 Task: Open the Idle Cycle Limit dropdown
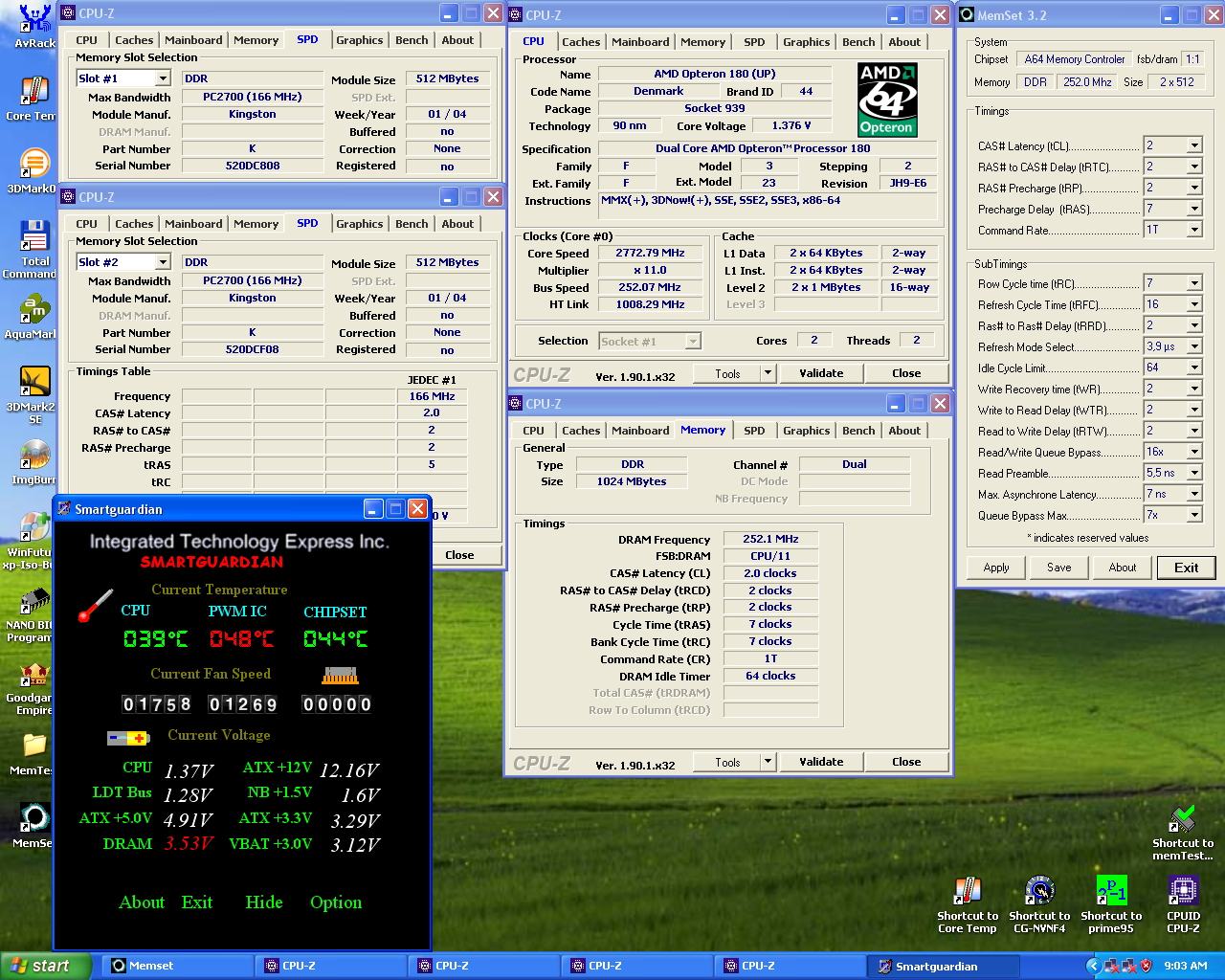point(1193,367)
